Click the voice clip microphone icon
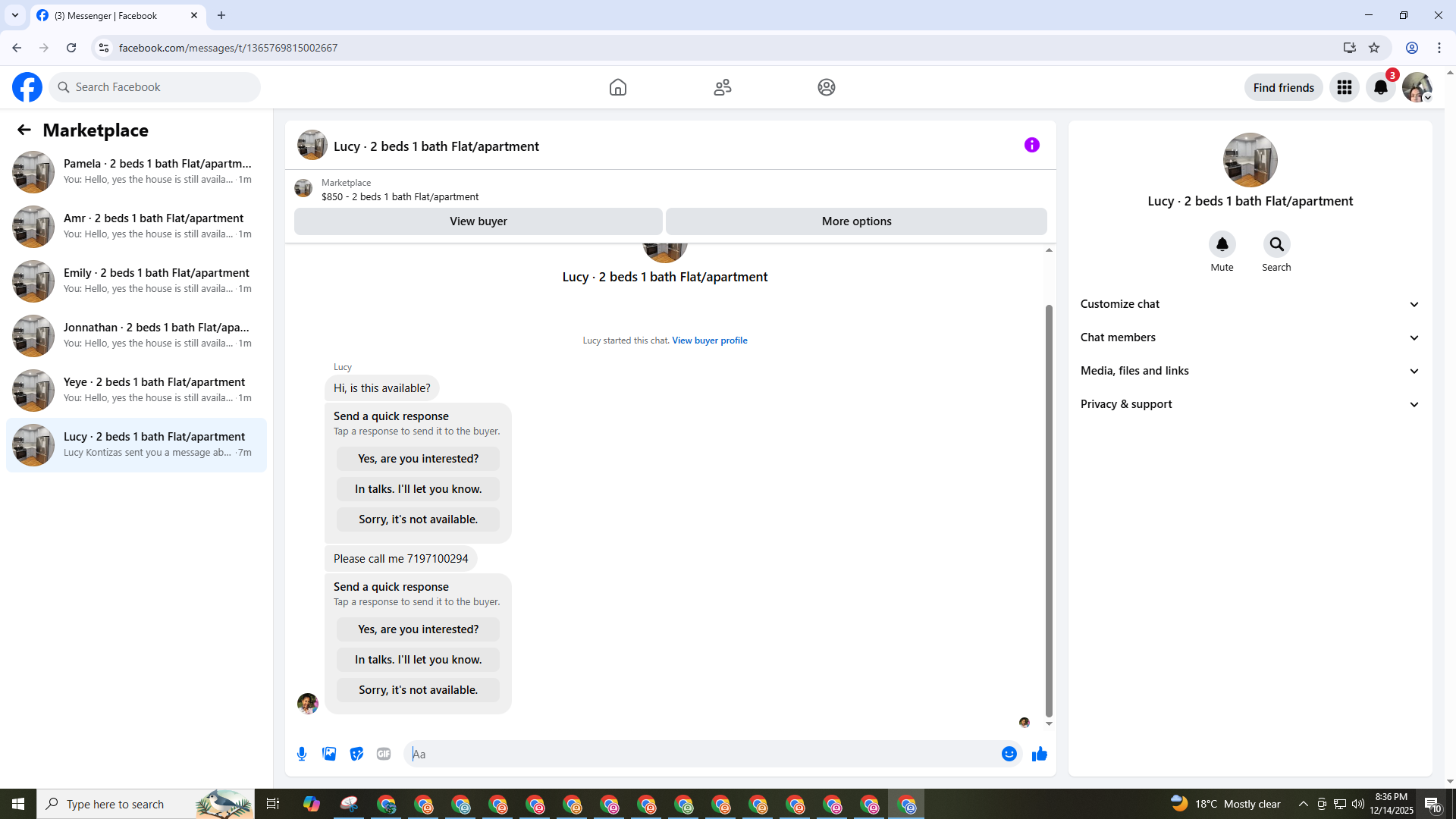Image resolution: width=1456 pixels, height=819 pixels. (302, 754)
